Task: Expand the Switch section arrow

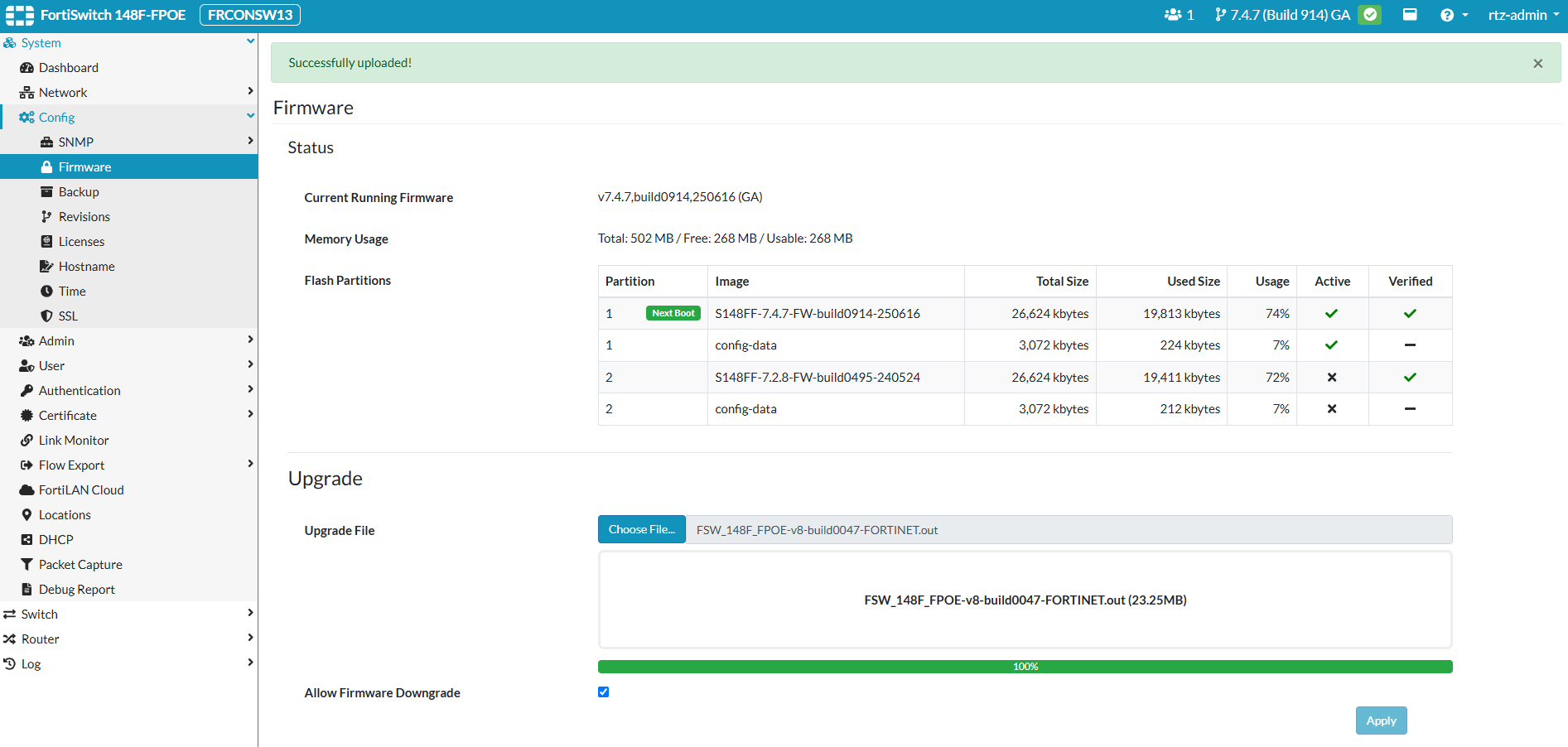Action: click(250, 613)
